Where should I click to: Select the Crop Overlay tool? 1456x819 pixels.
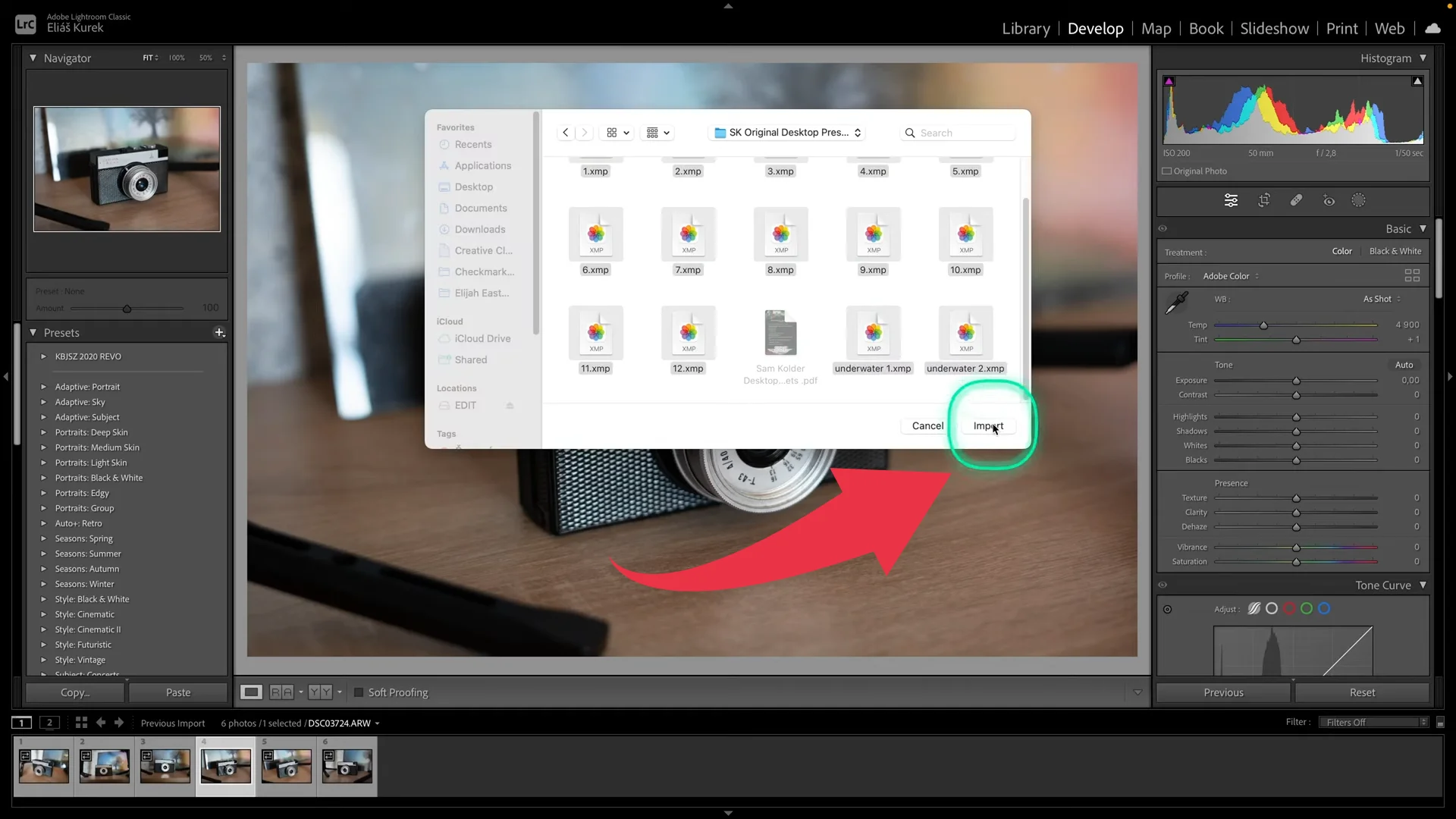click(x=1264, y=199)
